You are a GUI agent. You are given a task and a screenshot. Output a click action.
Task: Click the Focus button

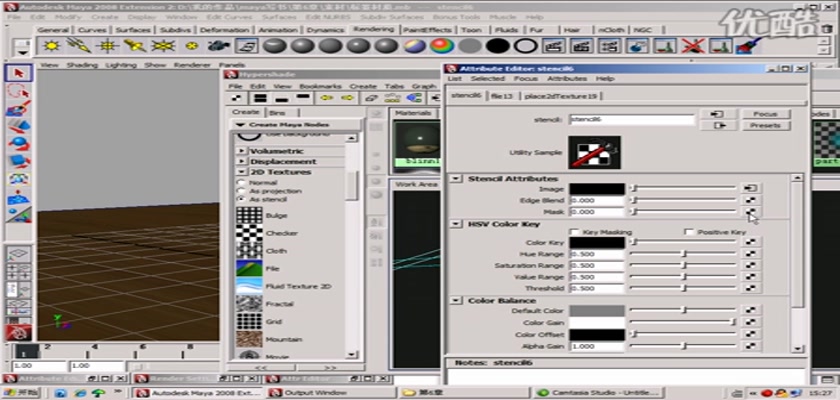click(x=765, y=114)
